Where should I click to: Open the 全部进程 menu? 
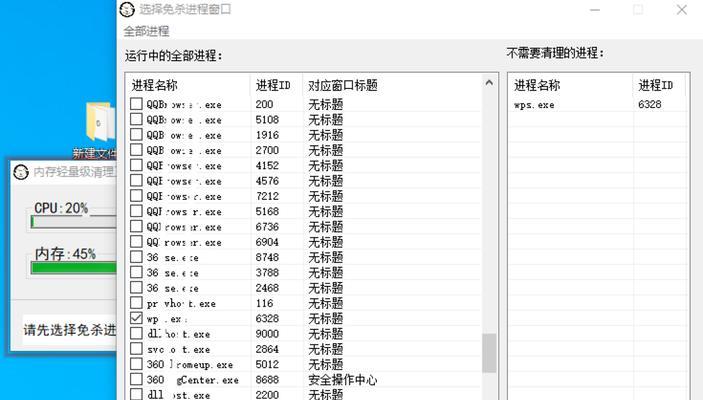(x=146, y=31)
